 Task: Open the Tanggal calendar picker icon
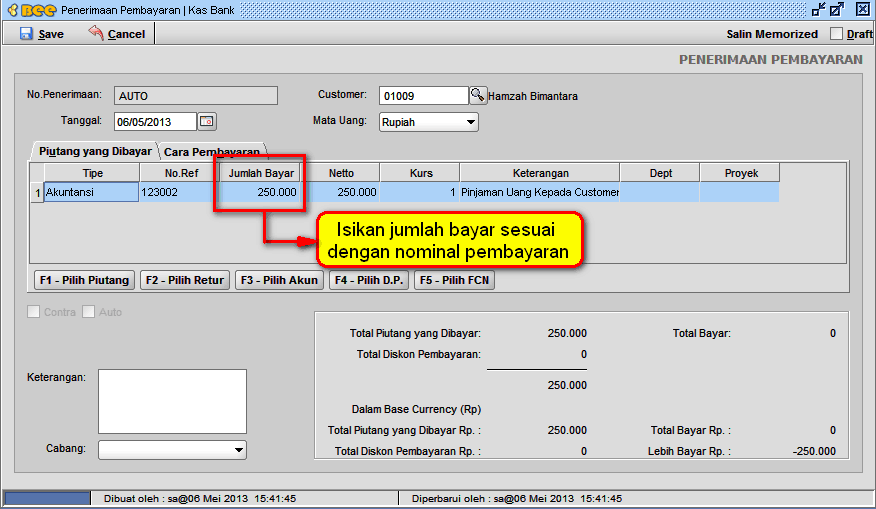click(x=207, y=122)
